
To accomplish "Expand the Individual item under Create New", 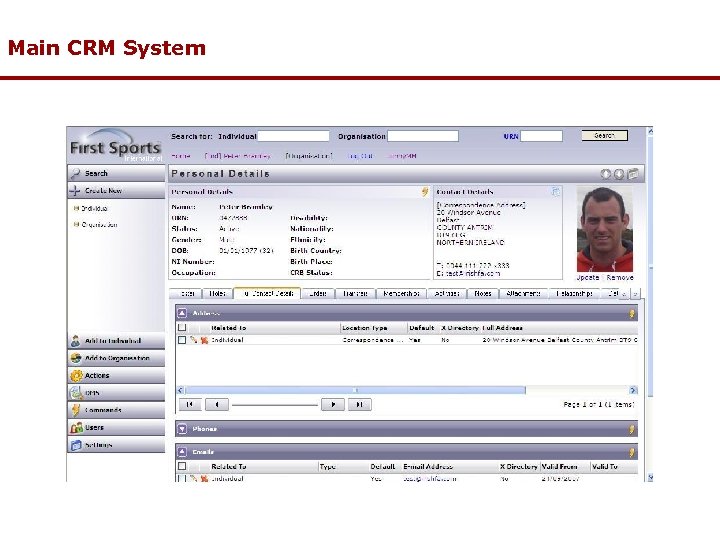I will (x=77, y=208).
